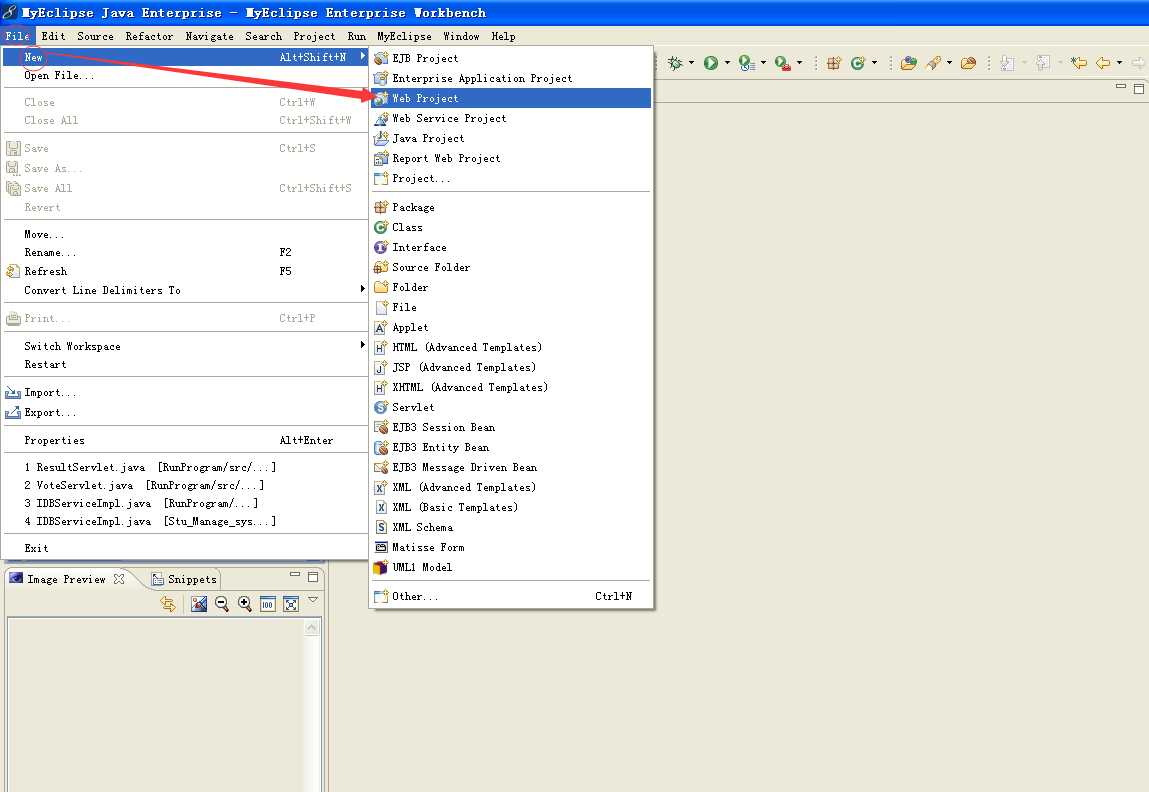Click the green Run button in toolbar
Image resolution: width=1149 pixels, height=792 pixels.
(710, 63)
